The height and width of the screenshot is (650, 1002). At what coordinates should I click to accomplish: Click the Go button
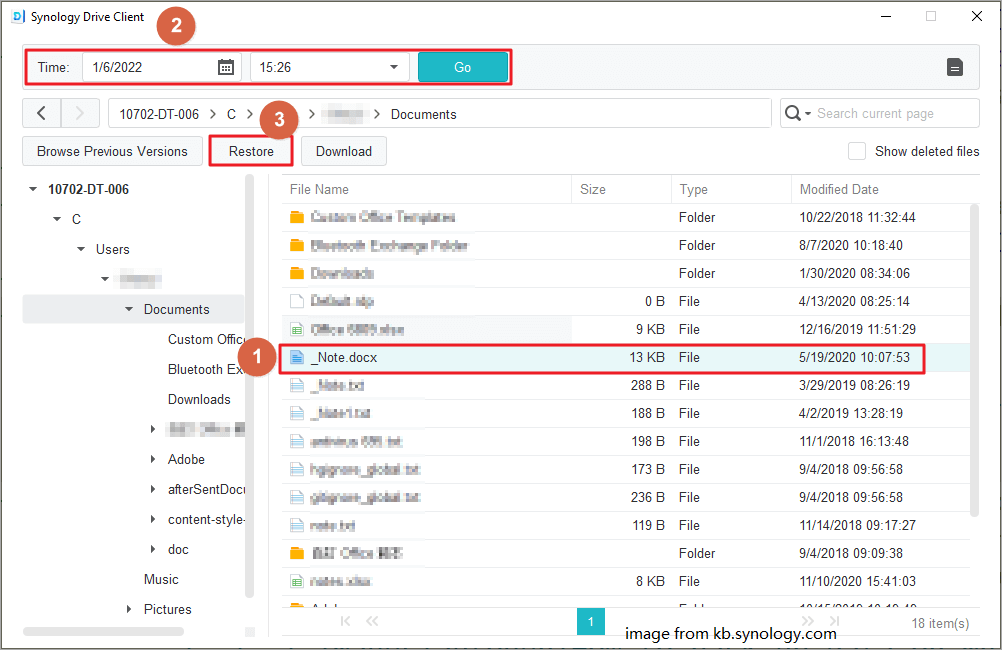463,67
